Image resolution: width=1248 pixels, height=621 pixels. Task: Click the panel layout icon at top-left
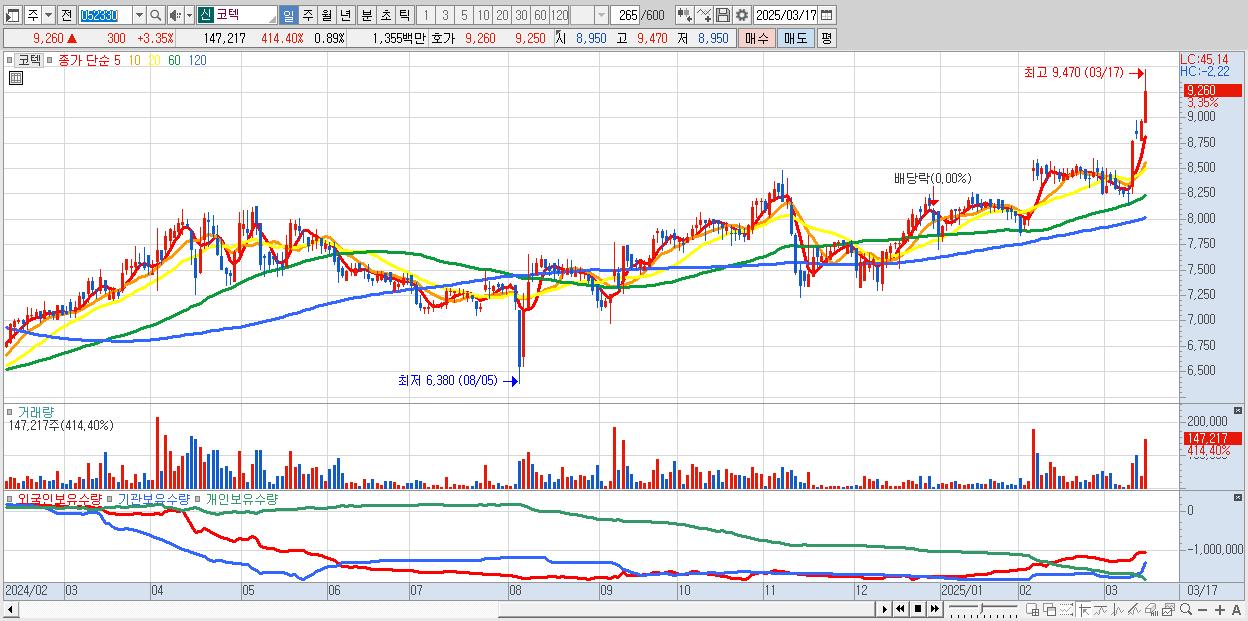(13, 15)
